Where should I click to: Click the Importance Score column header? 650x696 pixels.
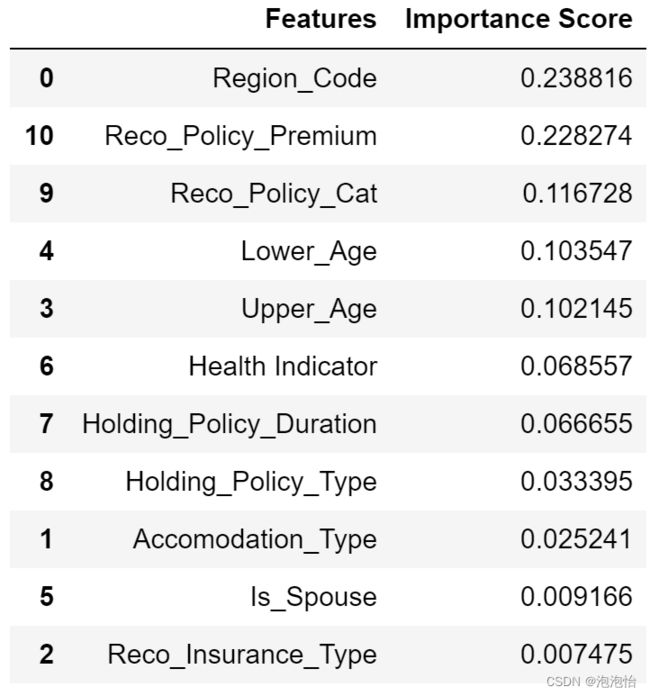click(x=519, y=20)
